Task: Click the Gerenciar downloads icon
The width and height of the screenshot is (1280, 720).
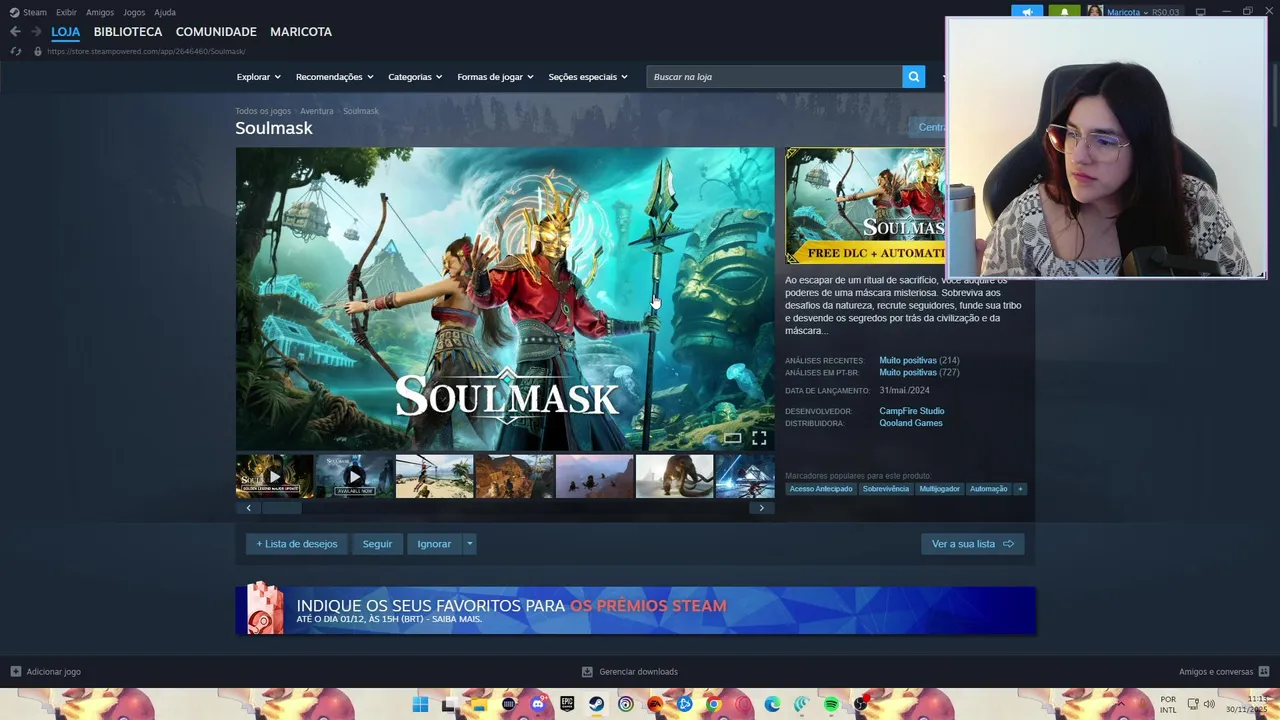Action: pyautogui.click(x=587, y=672)
